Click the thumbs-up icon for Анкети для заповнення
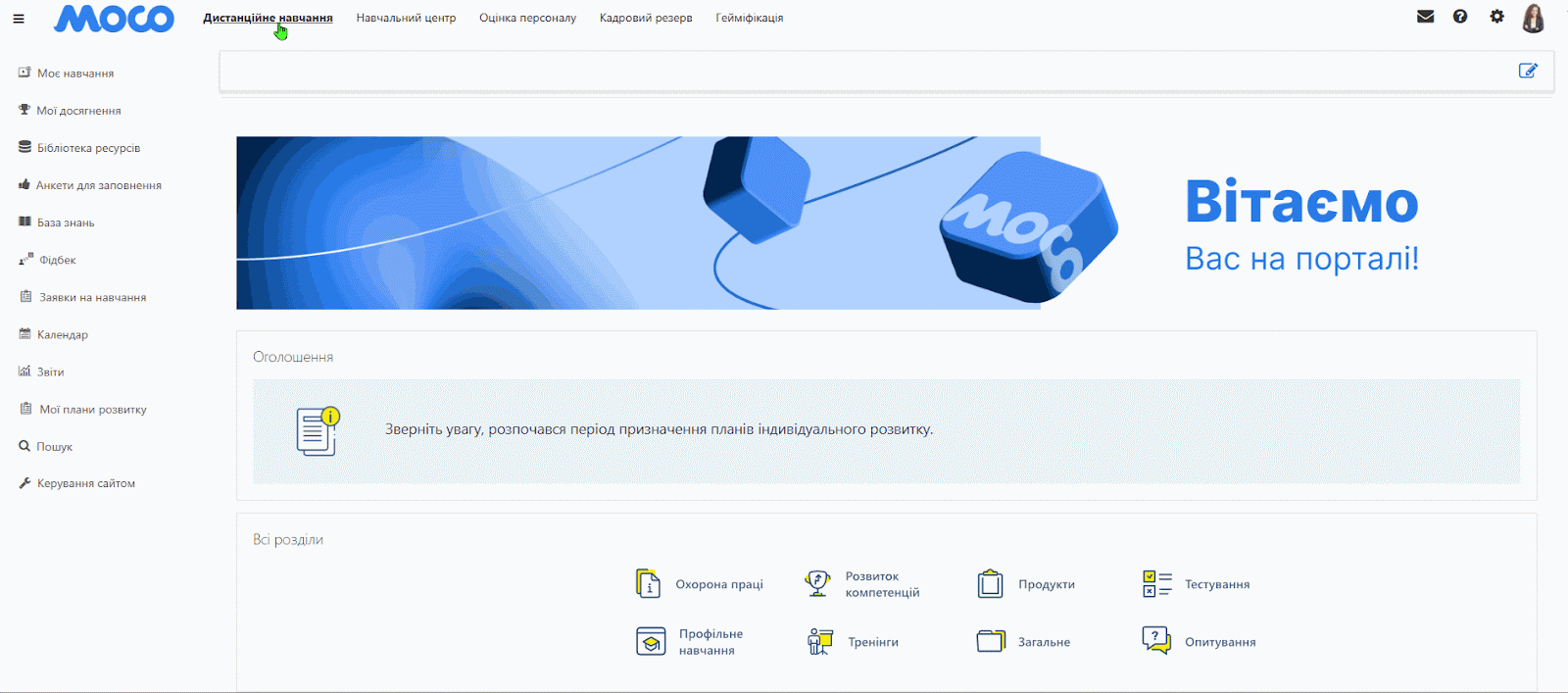1568x693 pixels. click(24, 184)
